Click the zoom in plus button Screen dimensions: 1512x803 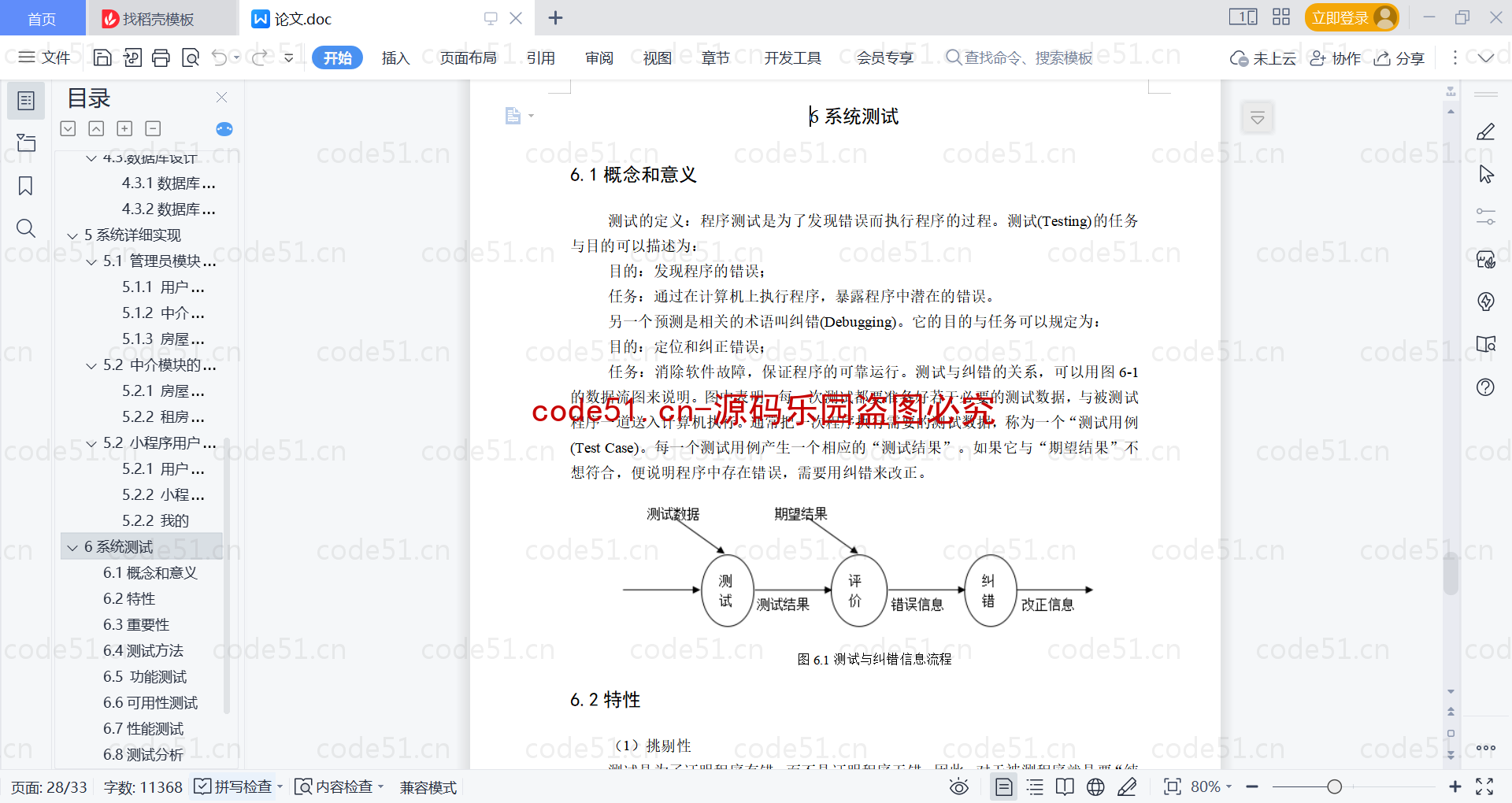pos(1455,786)
